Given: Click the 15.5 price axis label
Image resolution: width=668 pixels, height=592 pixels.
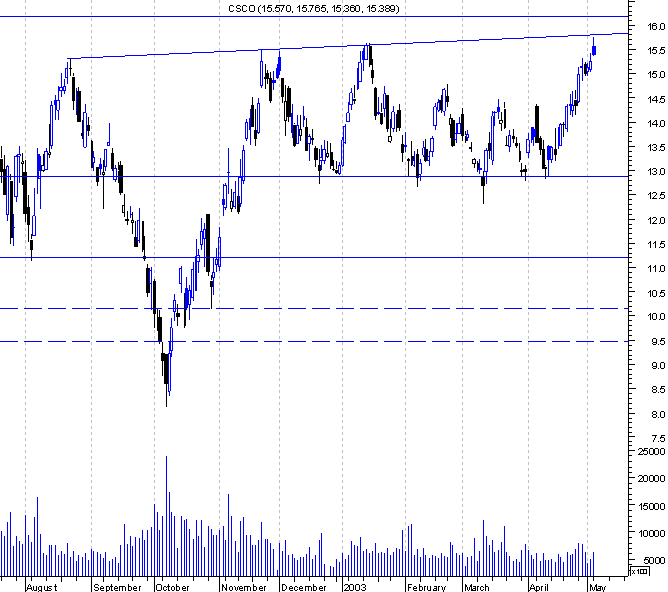Looking at the screenshot, I should pyautogui.click(x=656, y=51).
